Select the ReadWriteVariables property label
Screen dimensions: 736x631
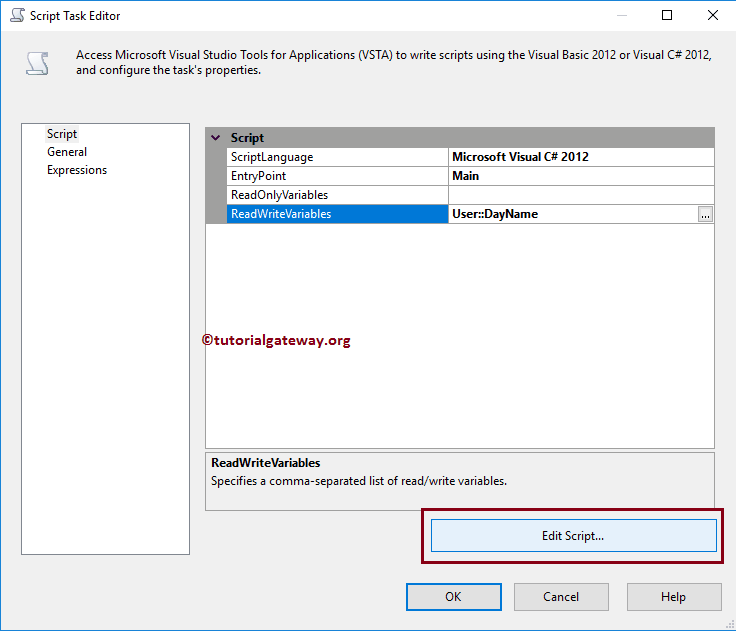pyautogui.click(x=337, y=214)
